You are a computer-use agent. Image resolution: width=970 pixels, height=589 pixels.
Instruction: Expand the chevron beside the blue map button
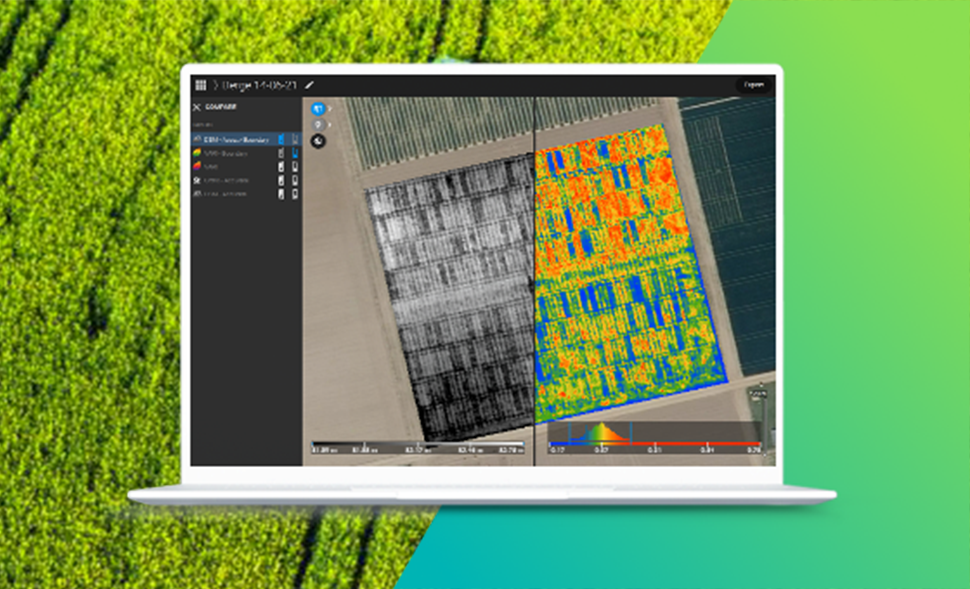(330, 109)
